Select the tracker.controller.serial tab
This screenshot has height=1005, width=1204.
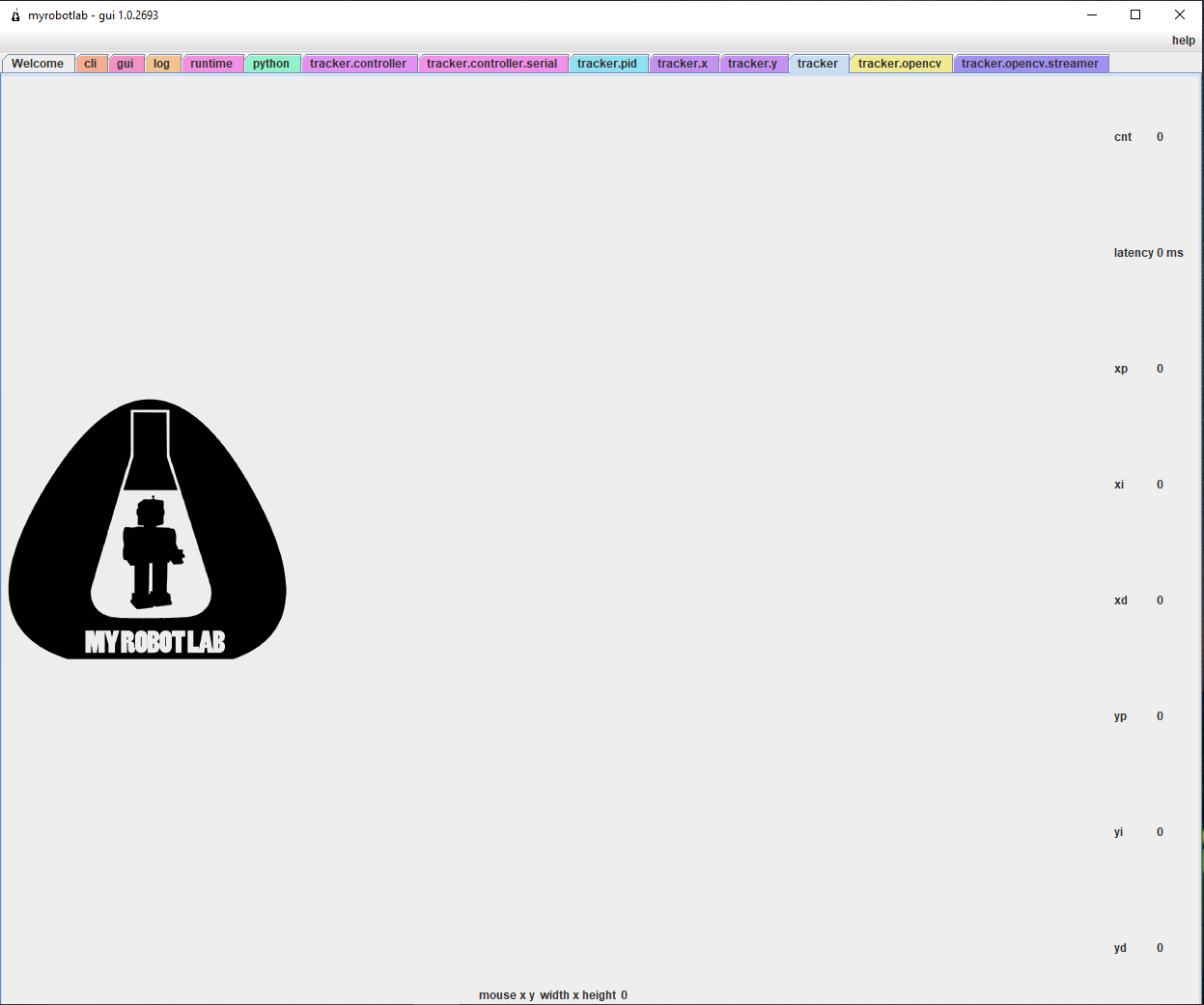pos(492,64)
